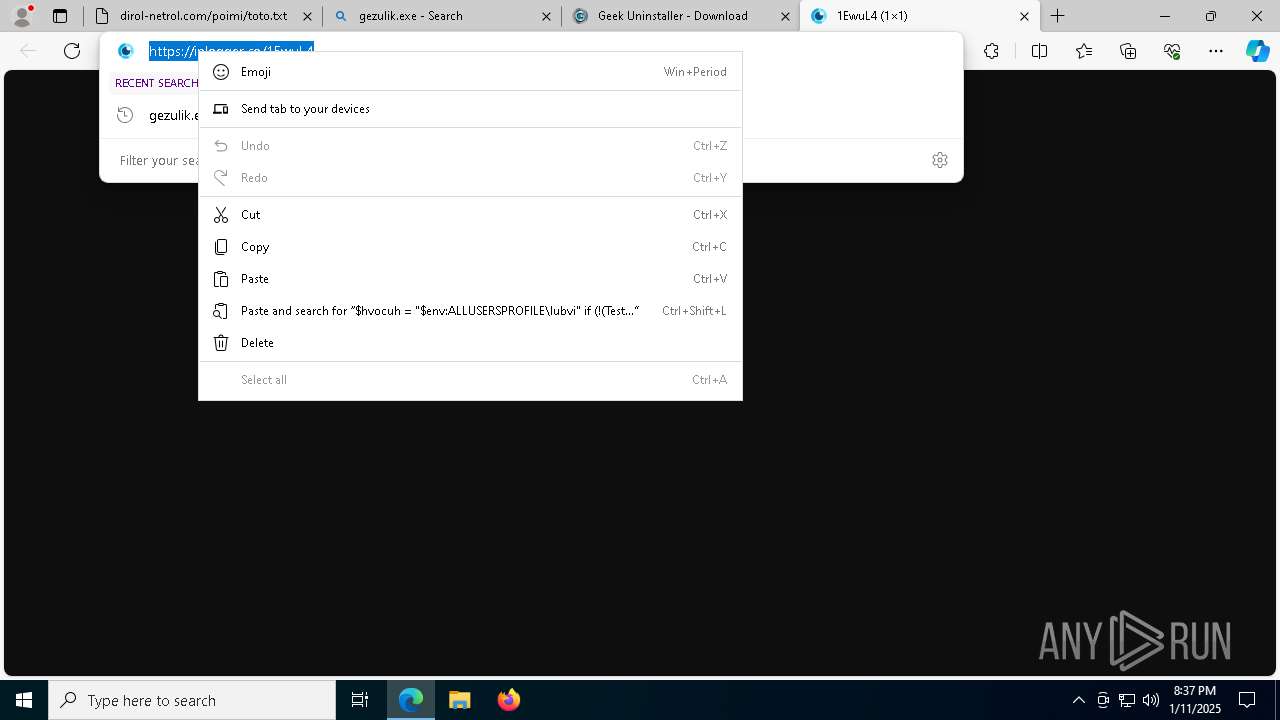The image size is (1280, 720).
Task: Click Type here to search box
Action: (192, 700)
